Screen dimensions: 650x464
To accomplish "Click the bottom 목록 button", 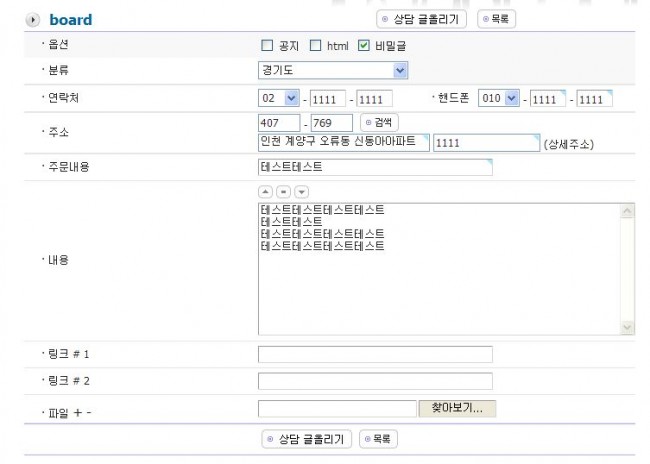I will [379, 439].
